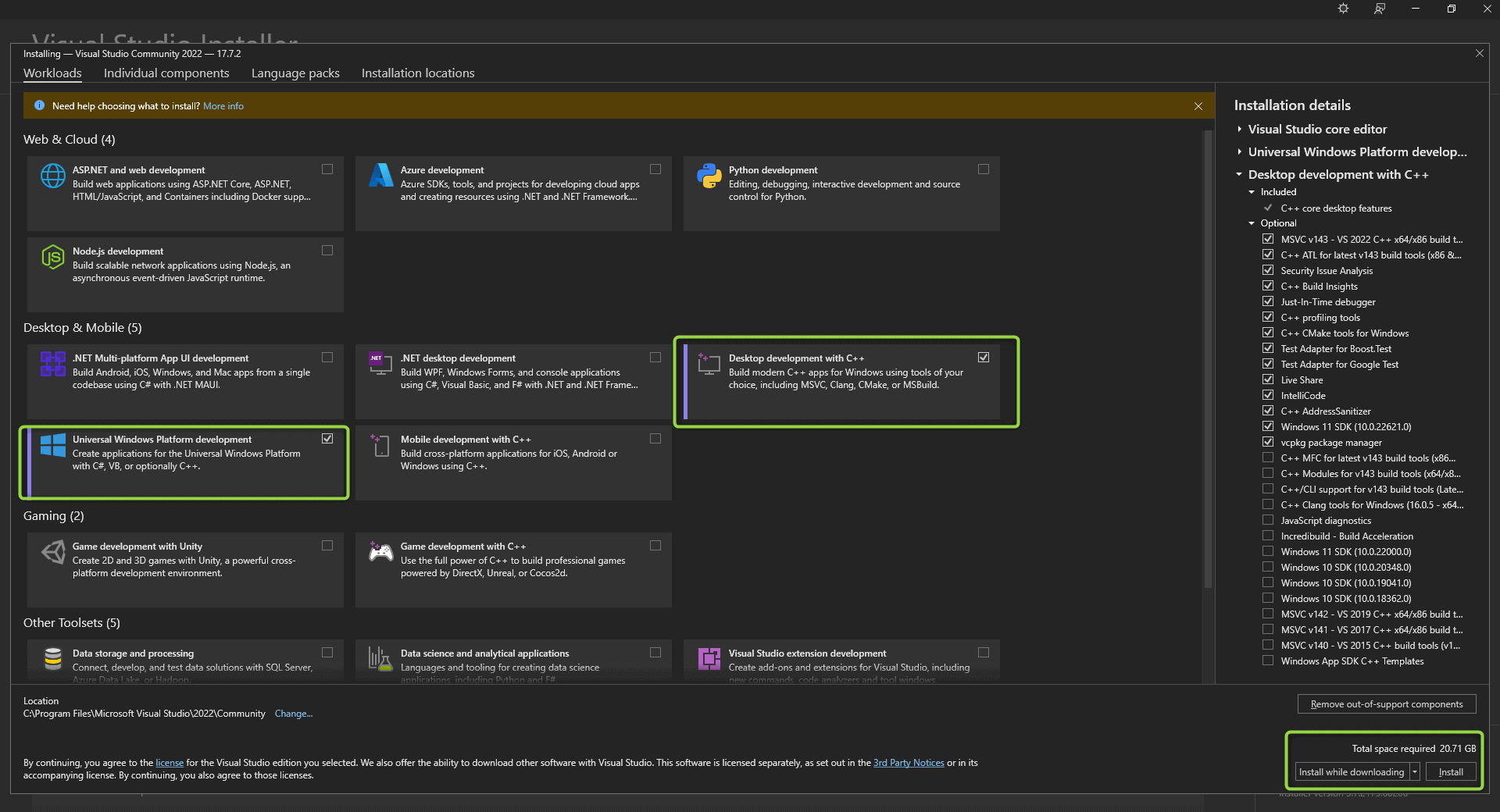Image resolution: width=1500 pixels, height=812 pixels.
Task: Click the Desktop development with C++ icon
Action: 709,364
